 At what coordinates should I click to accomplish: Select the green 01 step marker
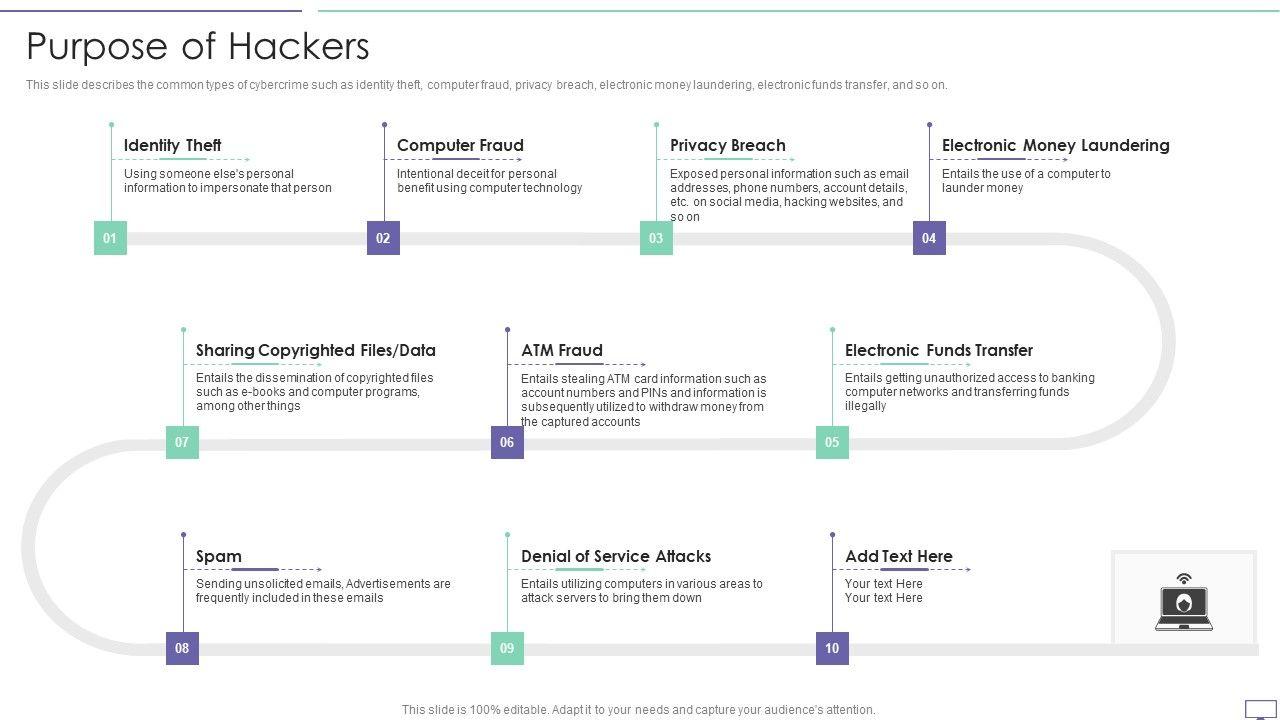pyautogui.click(x=110, y=238)
